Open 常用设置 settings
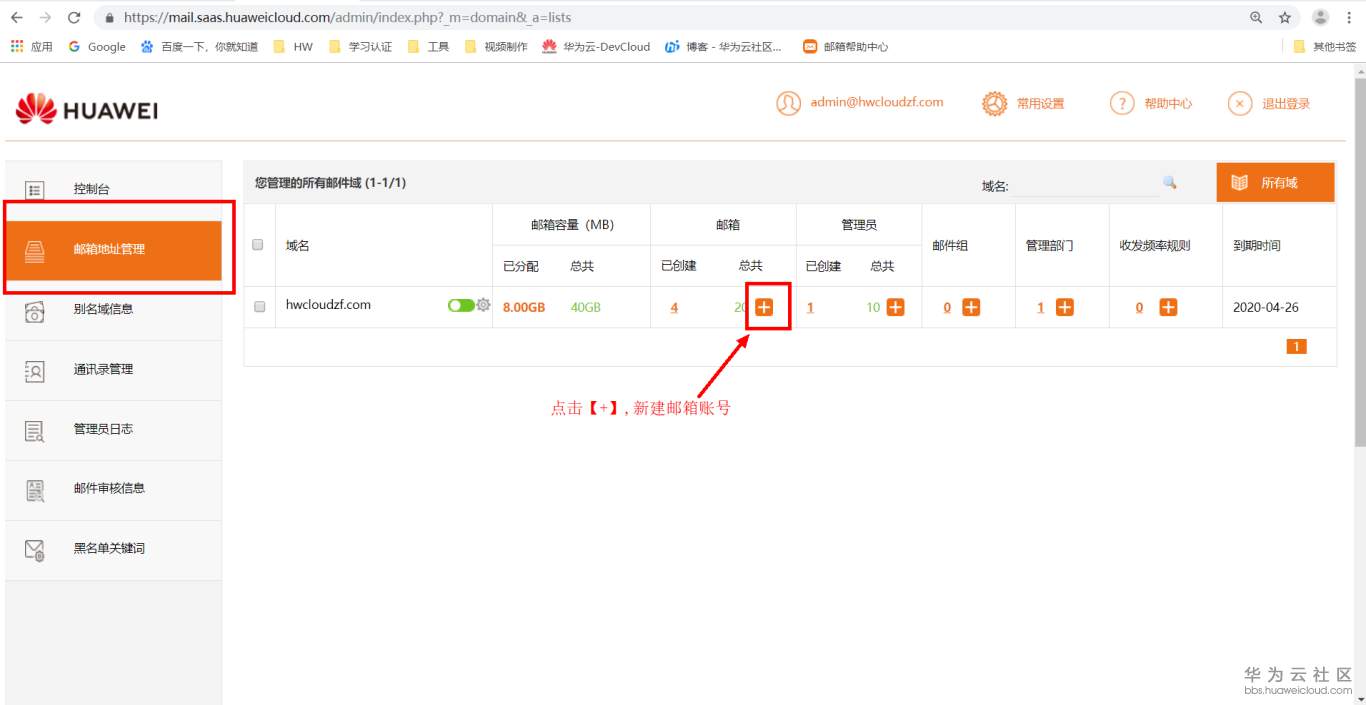 1023,103
